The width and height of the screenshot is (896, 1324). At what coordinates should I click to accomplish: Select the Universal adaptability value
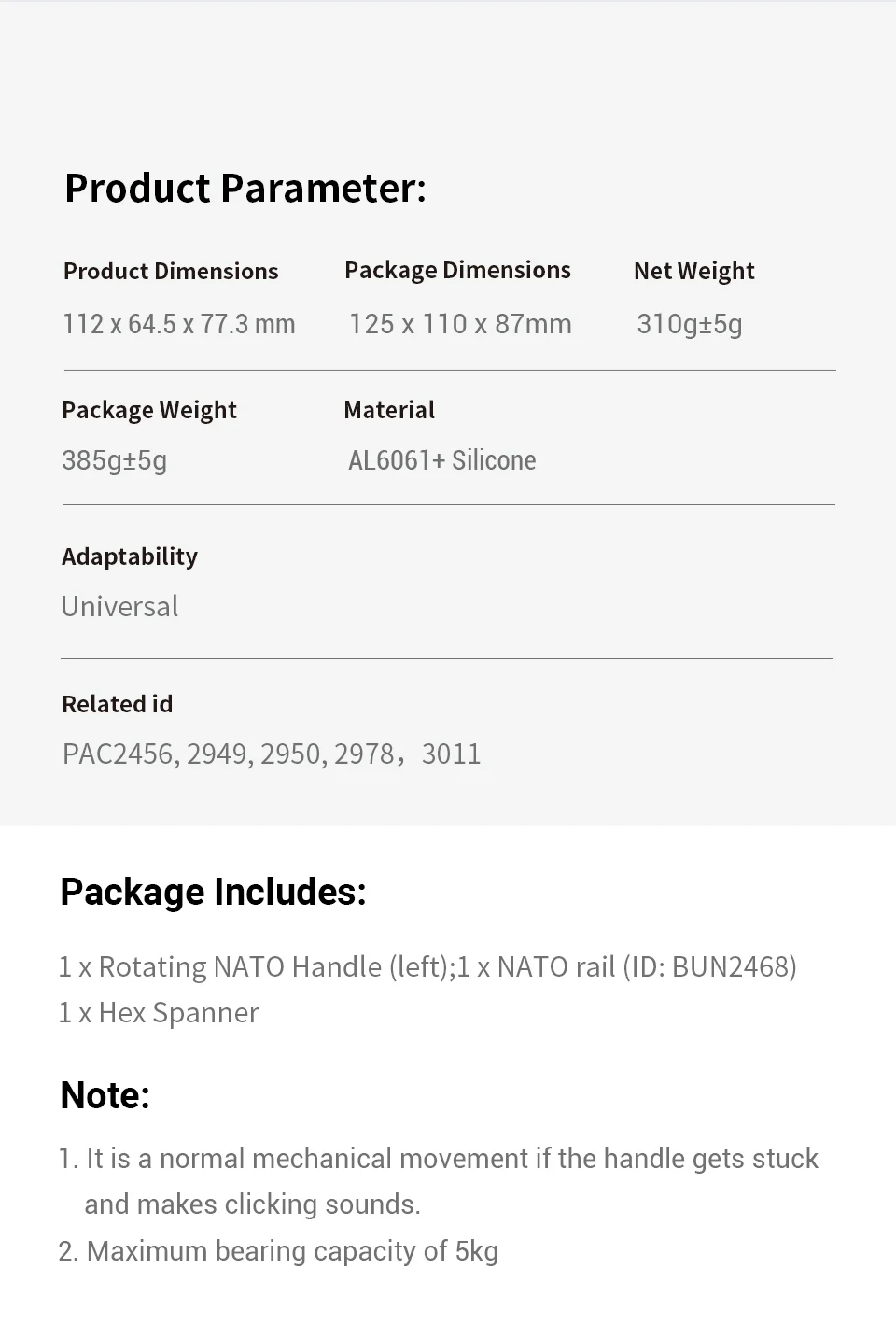(x=119, y=607)
